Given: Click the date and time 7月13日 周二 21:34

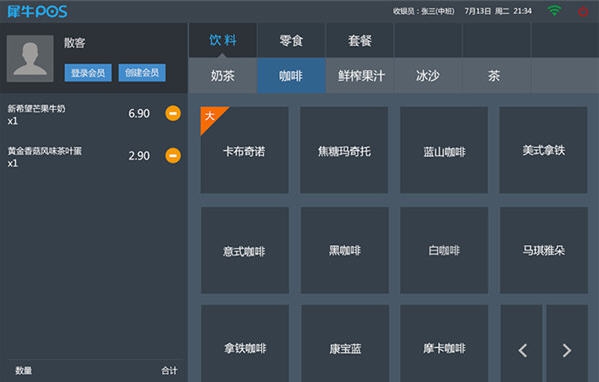Looking at the screenshot, I should [498, 11].
